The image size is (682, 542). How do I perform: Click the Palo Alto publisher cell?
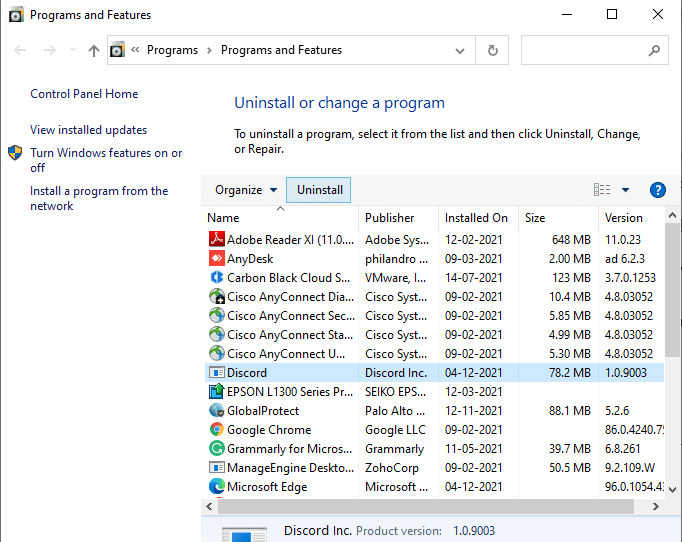(395, 411)
